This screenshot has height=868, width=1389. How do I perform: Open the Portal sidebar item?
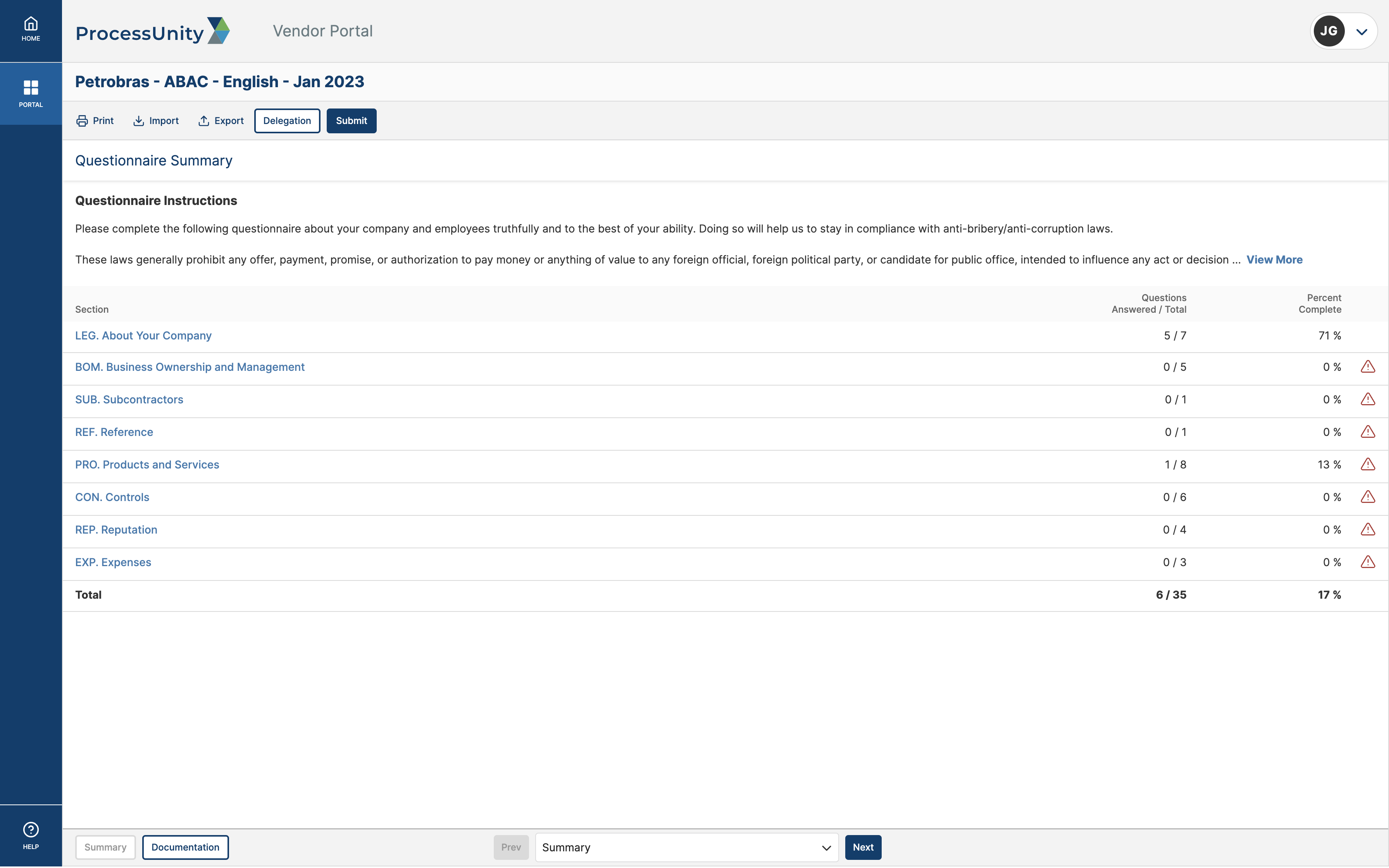coord(31,93)
